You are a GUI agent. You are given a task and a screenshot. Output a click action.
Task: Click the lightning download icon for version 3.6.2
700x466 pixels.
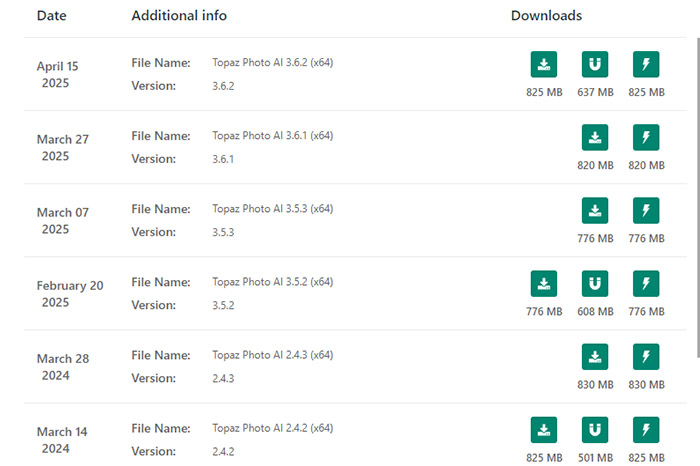click(646, 64)
